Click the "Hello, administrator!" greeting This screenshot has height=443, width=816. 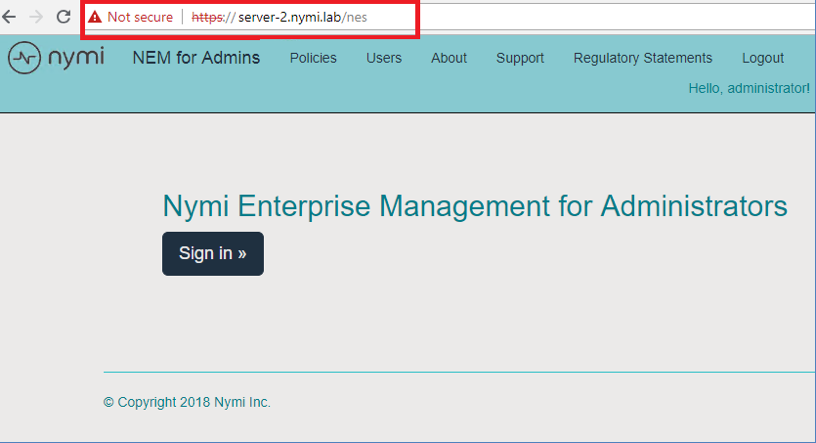[749, 88]
